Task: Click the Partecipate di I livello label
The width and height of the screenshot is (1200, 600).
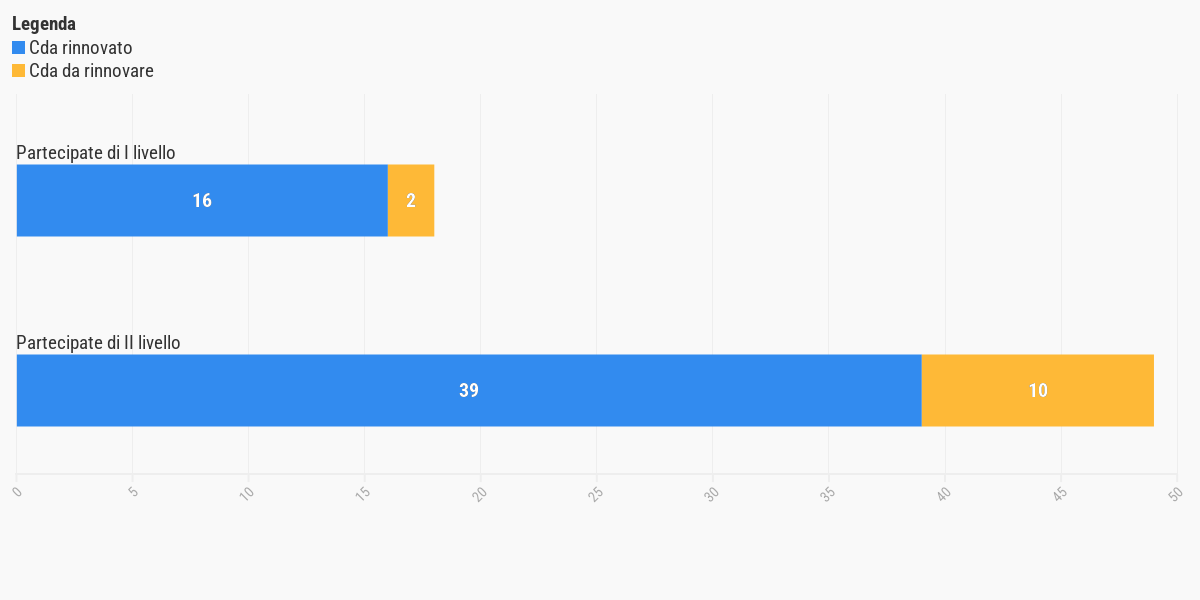Action: pos(96,153)
